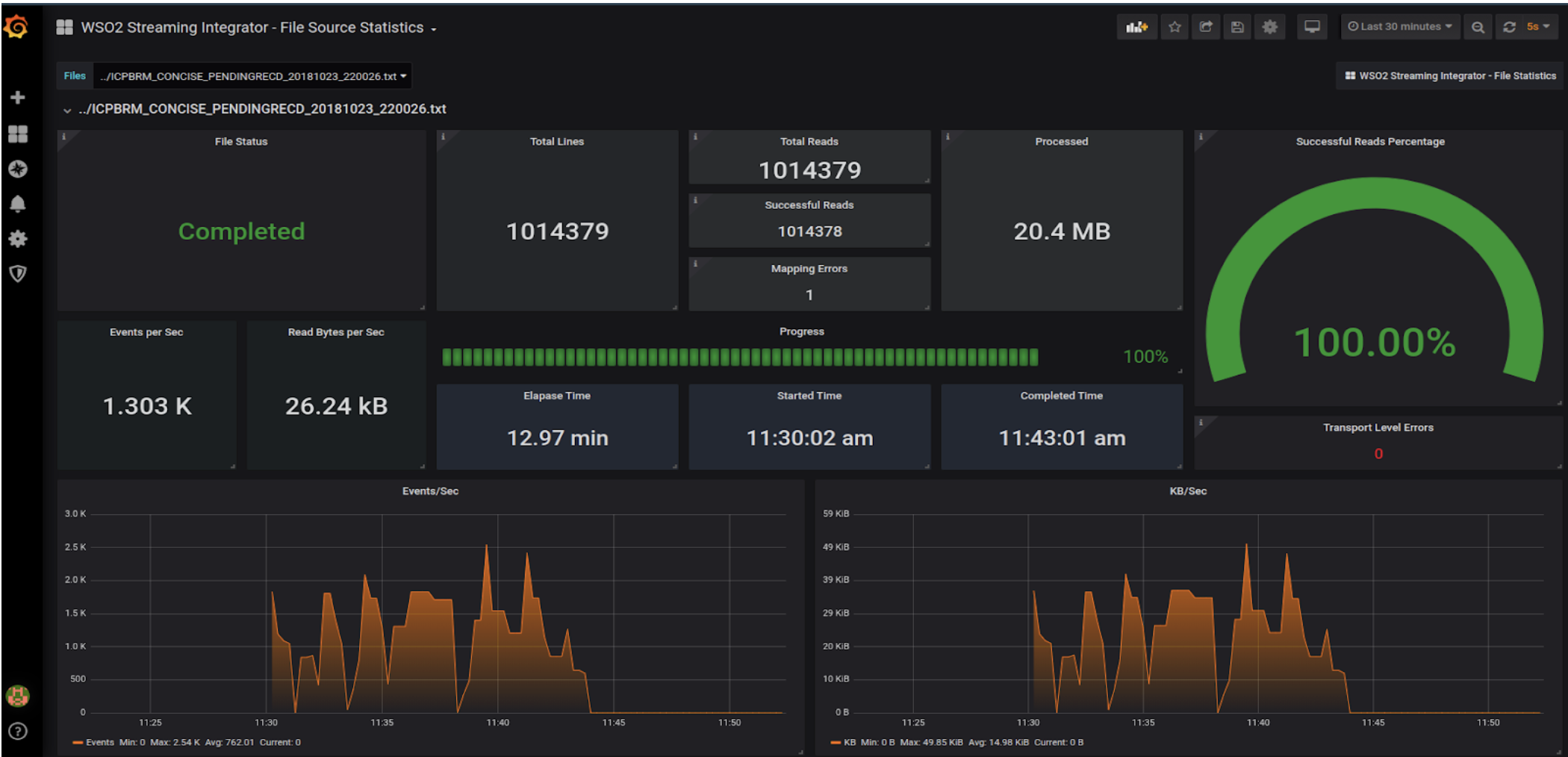Open the Events per Sec panel title
Image resolution: width=1568 pixels, height=757 pixels.
click(146, 332)
